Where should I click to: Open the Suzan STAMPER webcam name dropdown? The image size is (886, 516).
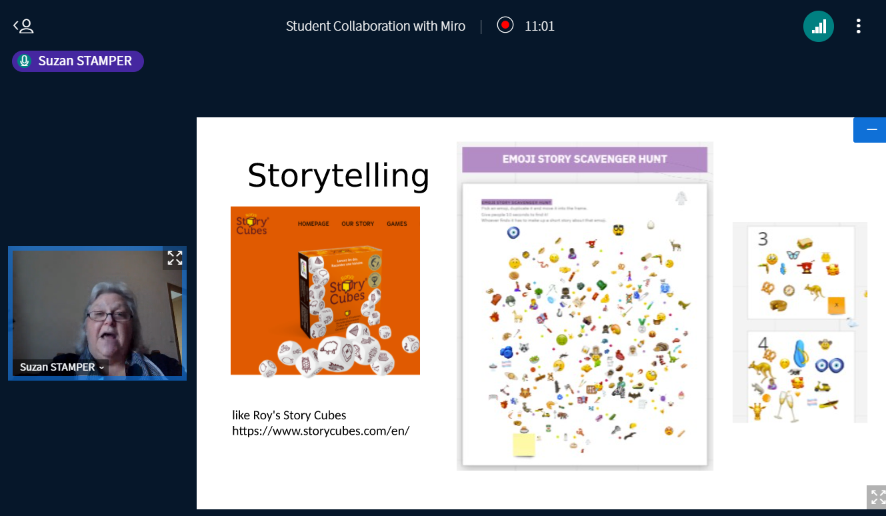[x=62, y=367]
